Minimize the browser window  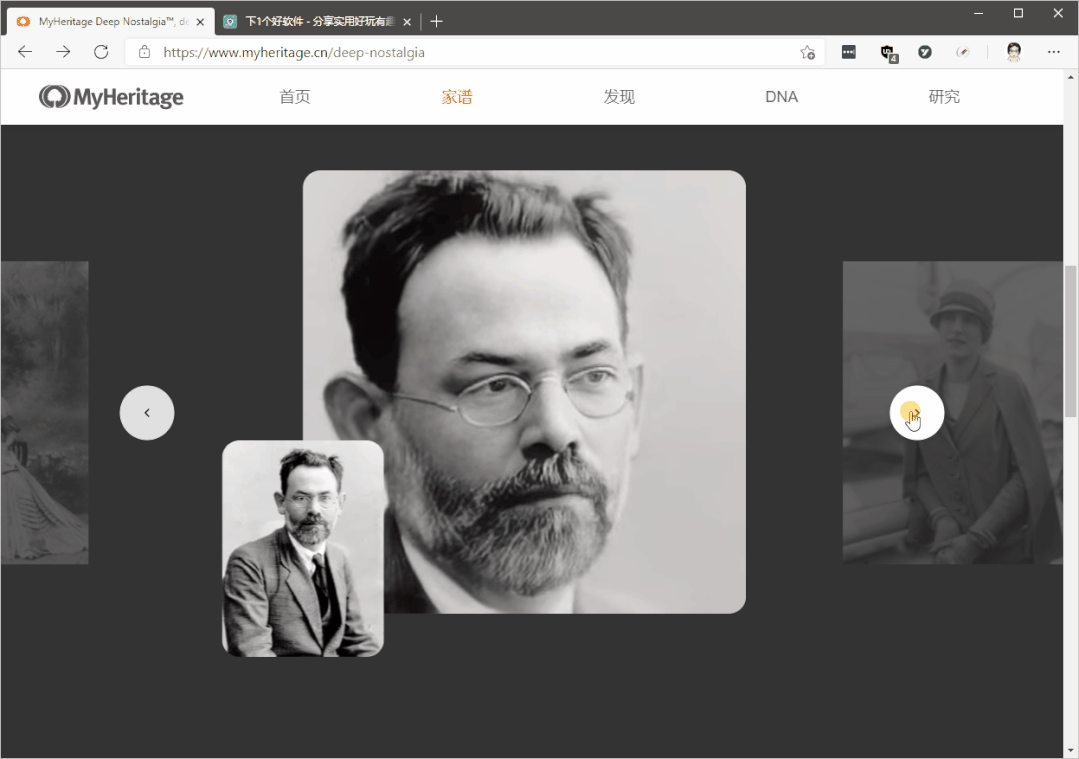[979, 13]
